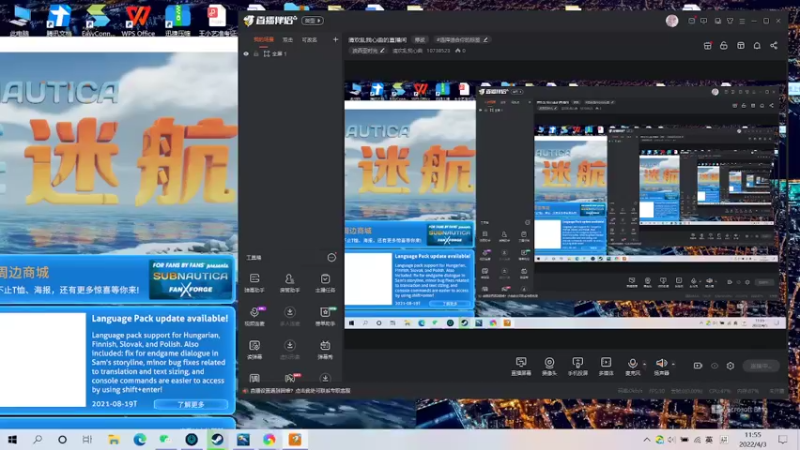Expand microphone options arrow

click(x=644, y=364)
